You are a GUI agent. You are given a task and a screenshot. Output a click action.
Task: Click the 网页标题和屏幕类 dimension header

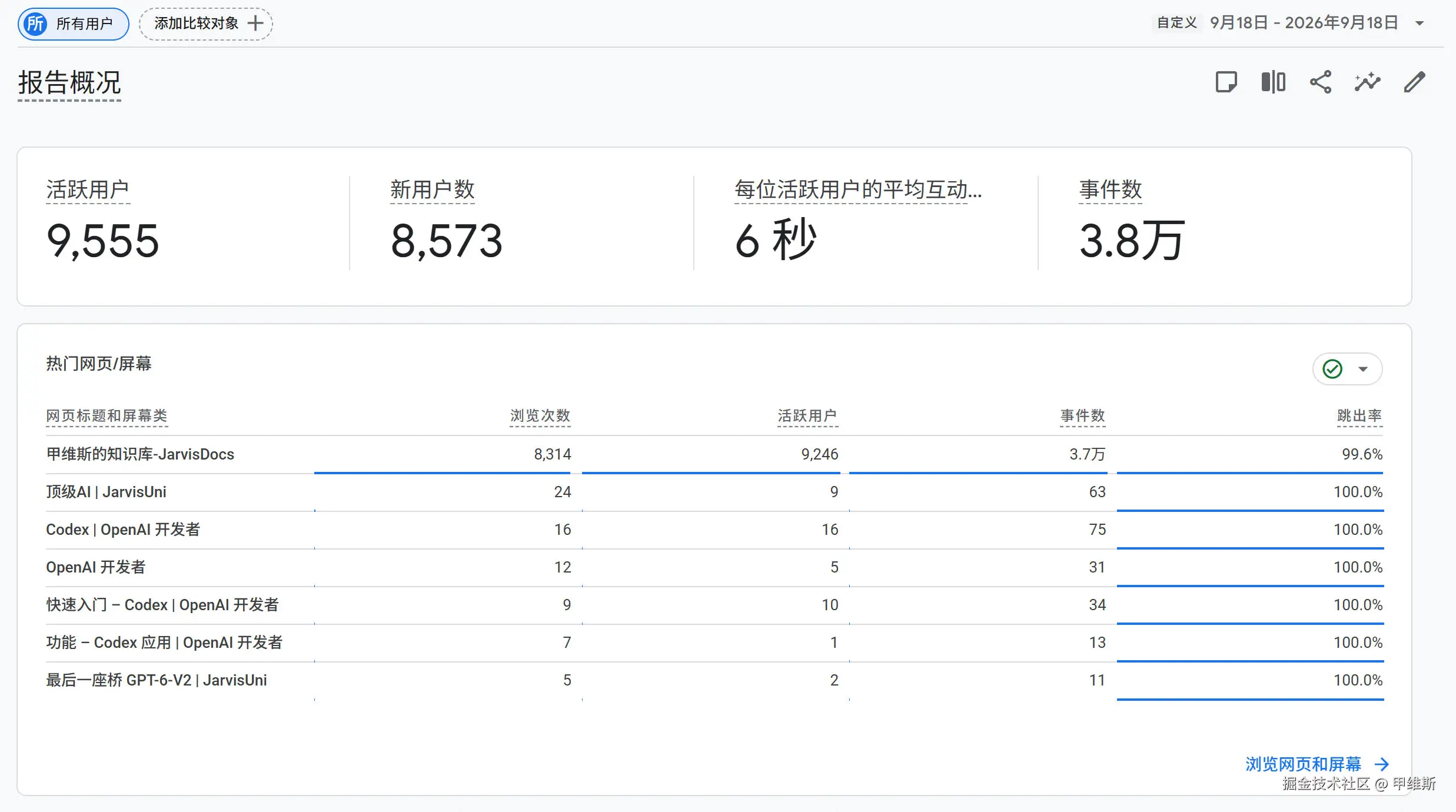[x=107, y=416]
